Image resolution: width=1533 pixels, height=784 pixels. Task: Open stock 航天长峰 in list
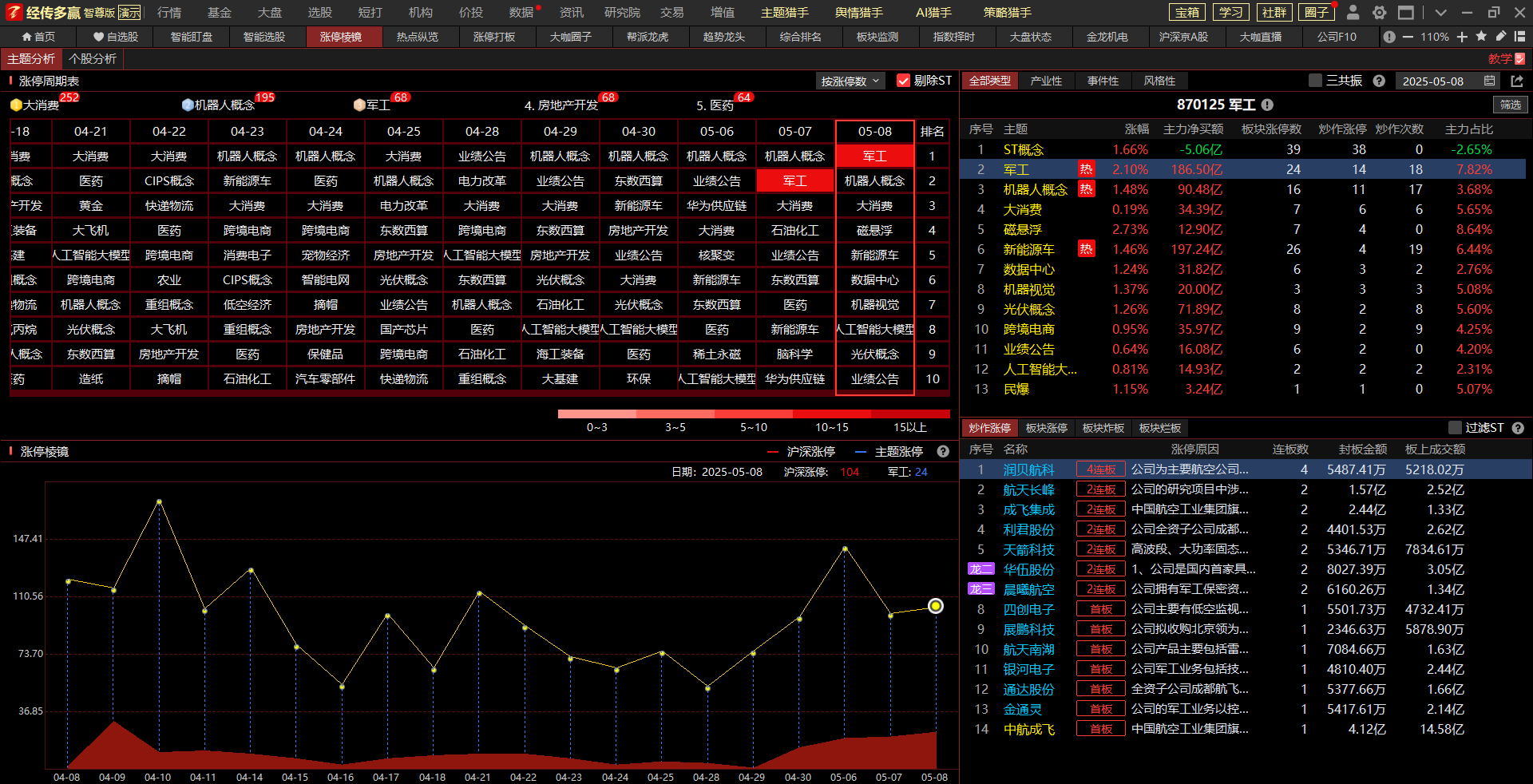(1028, 489)
